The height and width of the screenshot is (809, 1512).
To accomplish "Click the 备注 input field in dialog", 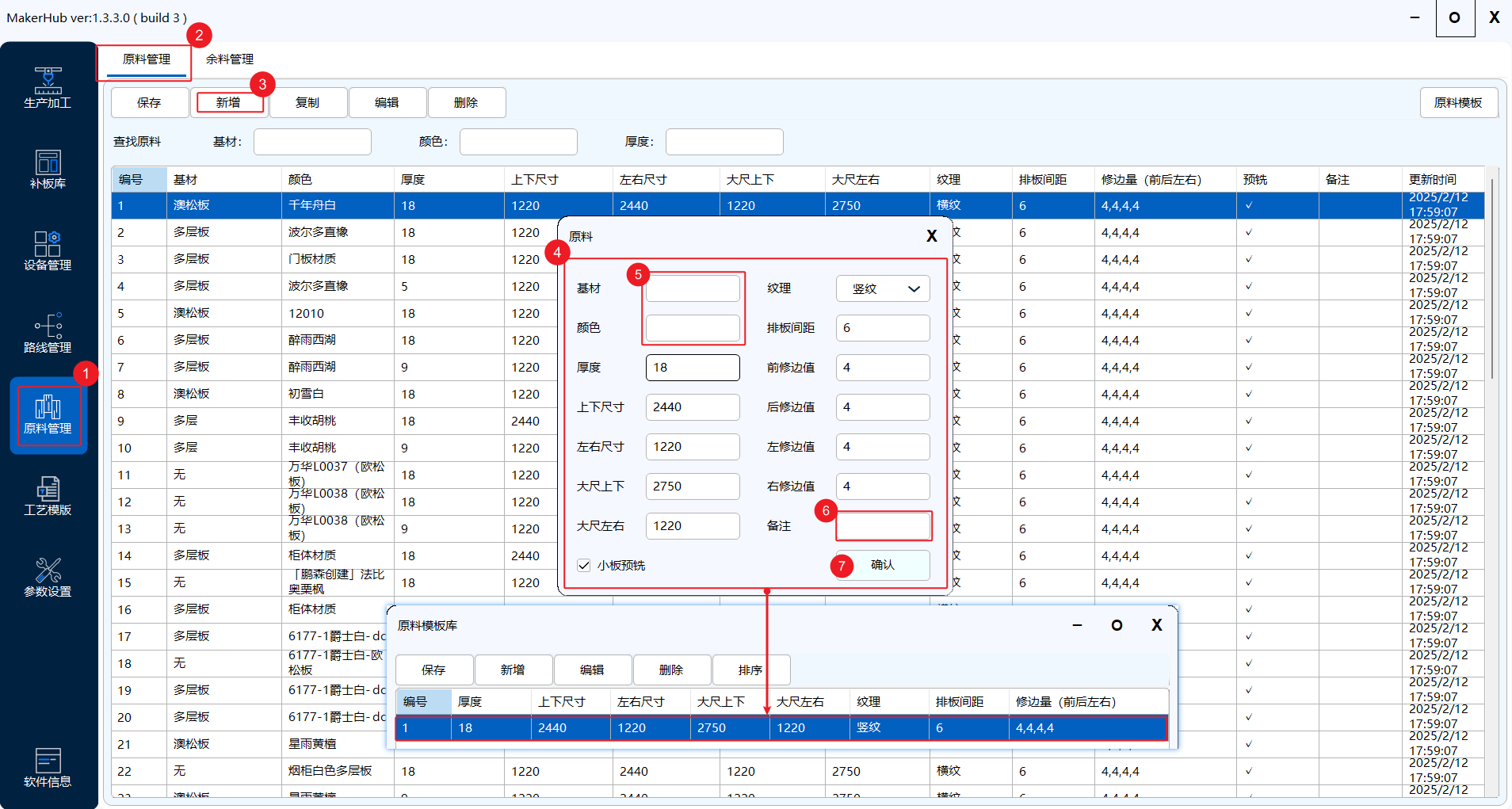I will click(883, 526).
